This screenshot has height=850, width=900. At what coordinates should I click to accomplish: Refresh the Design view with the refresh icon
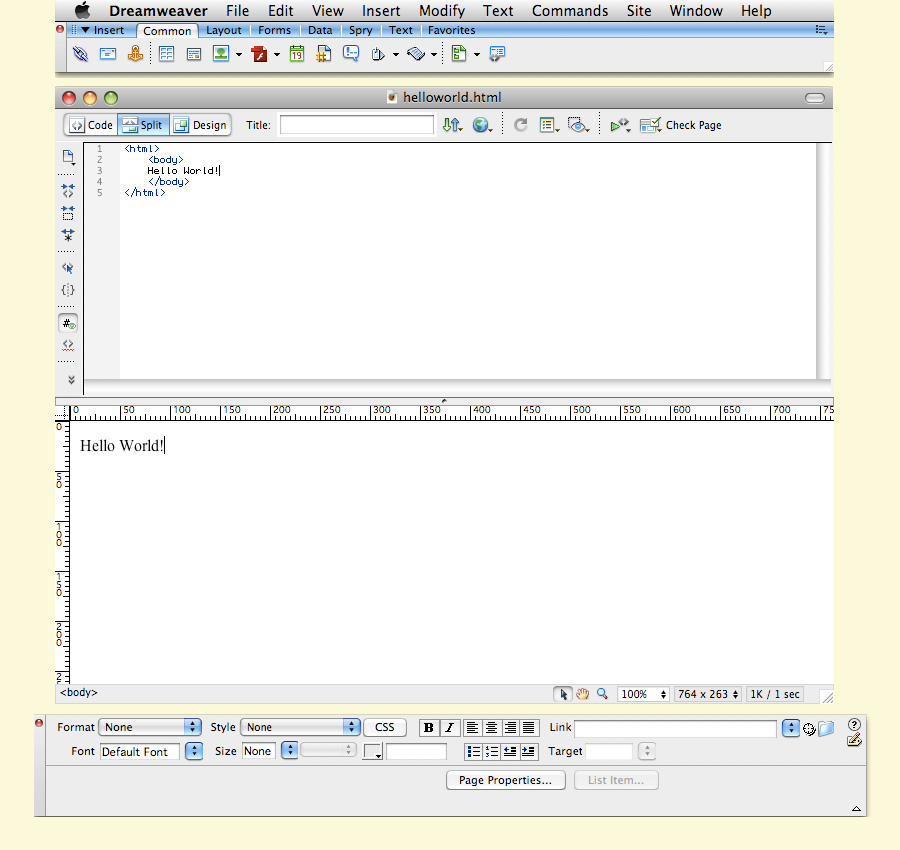[x=520, y=124]
